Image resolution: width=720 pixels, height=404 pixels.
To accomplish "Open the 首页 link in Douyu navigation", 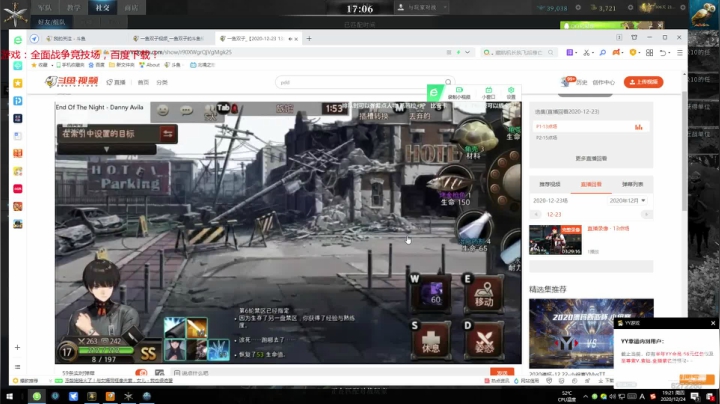I will coord(143,82).
